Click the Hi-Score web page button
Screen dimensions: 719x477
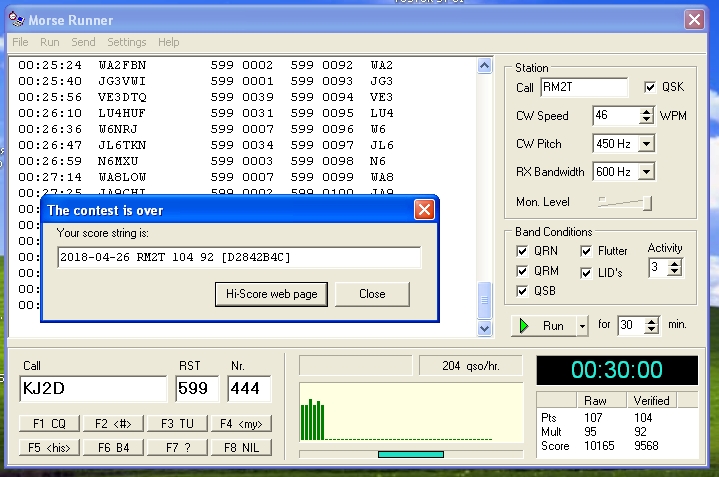pyautogui.click(x=271, y=294)
